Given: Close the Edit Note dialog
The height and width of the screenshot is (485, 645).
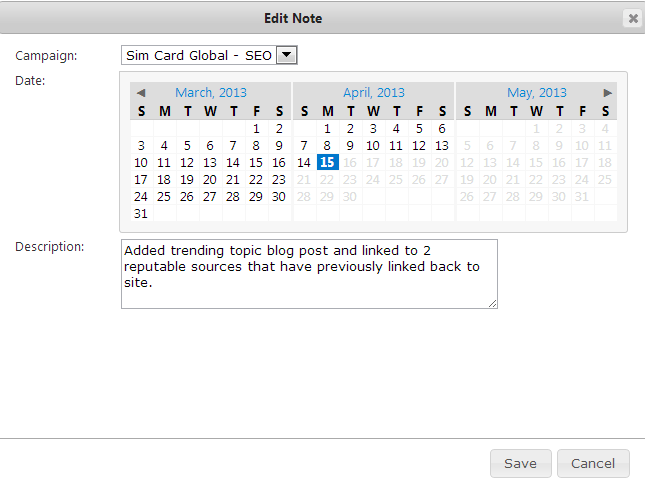Looking at the screenshot, I should coord(632,18).
